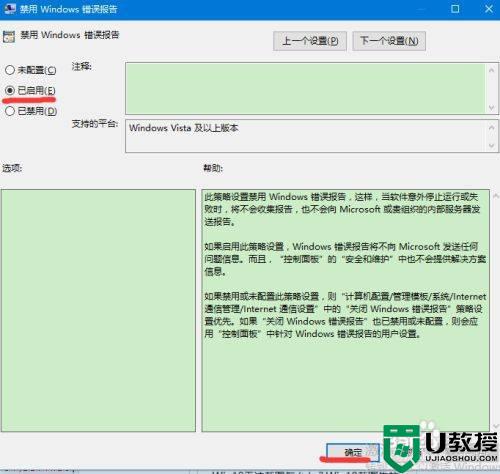
Task: Go to 上一个设置(P)
Action: [x=310, y=41]
